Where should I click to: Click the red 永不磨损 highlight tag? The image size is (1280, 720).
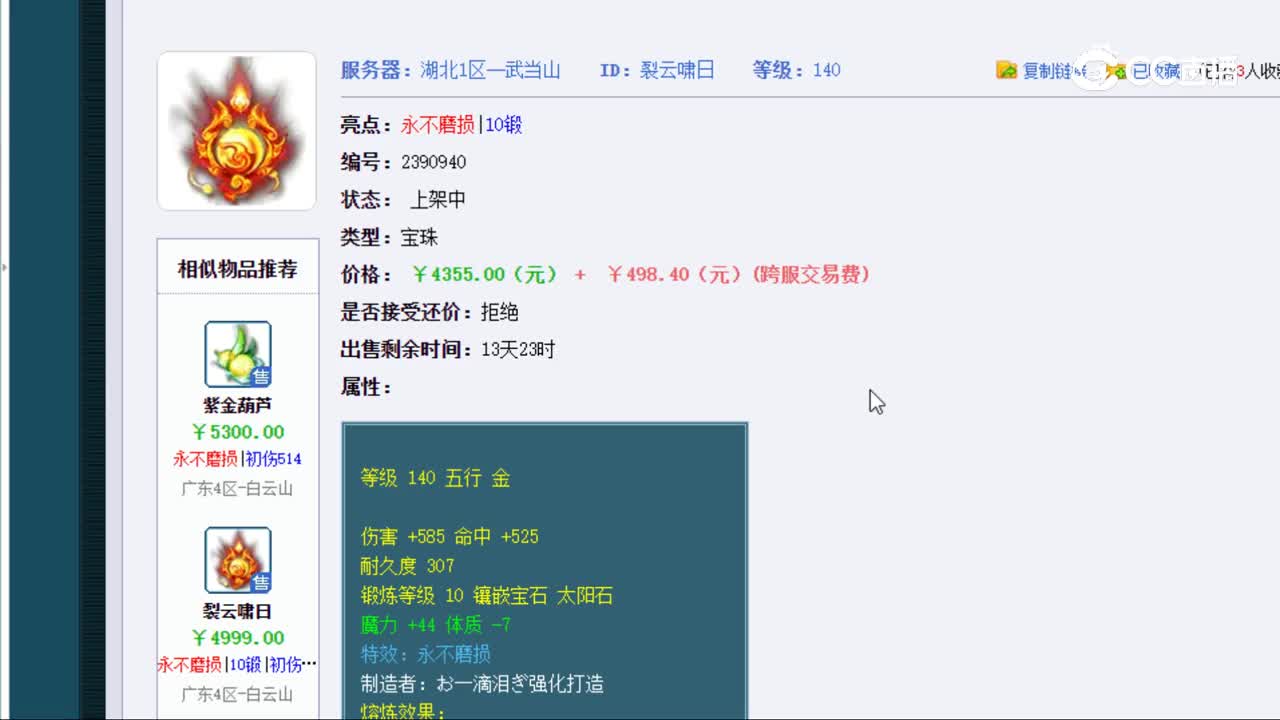point(438,125)
